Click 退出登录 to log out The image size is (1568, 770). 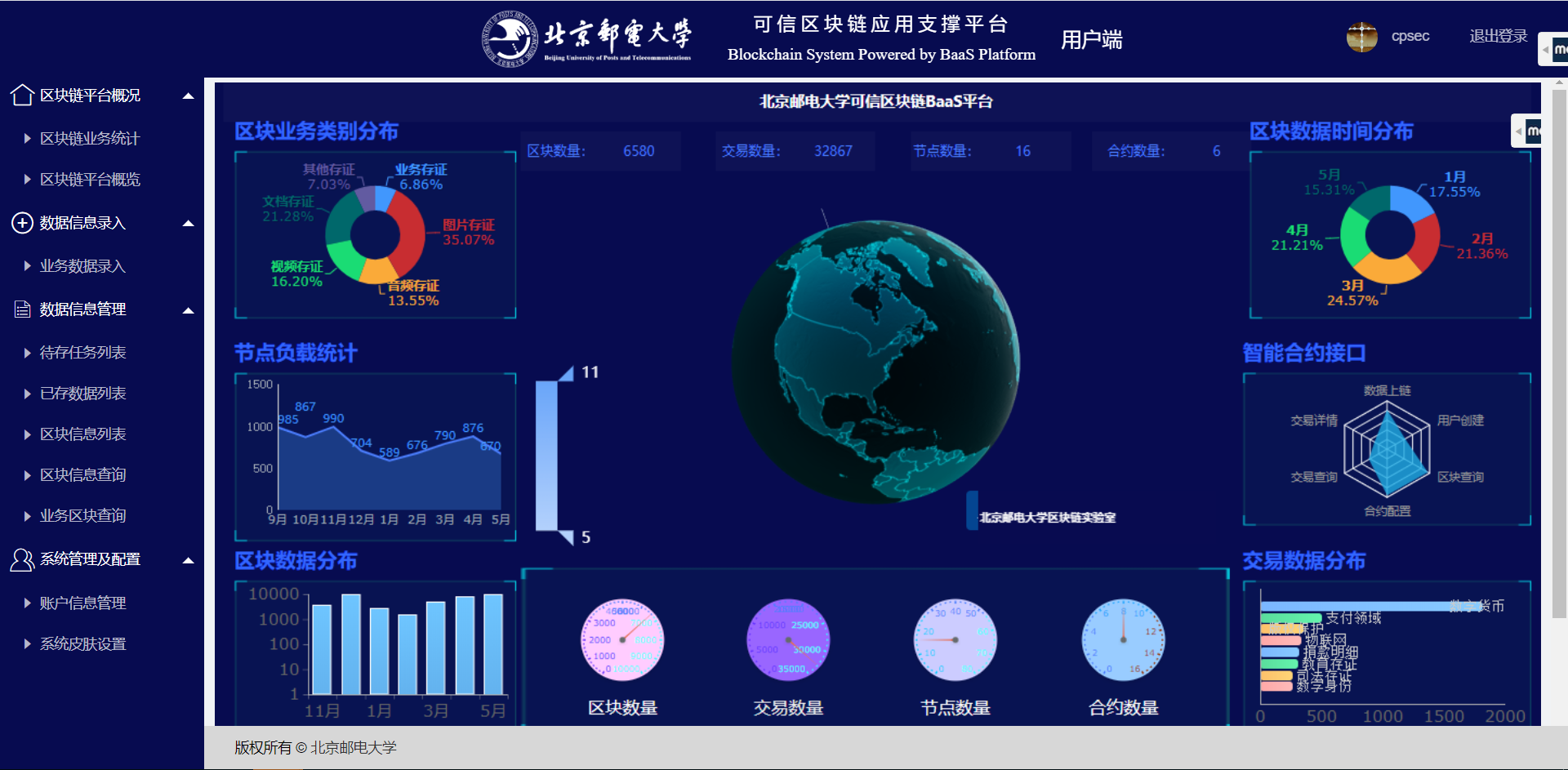pos(1498,36)
